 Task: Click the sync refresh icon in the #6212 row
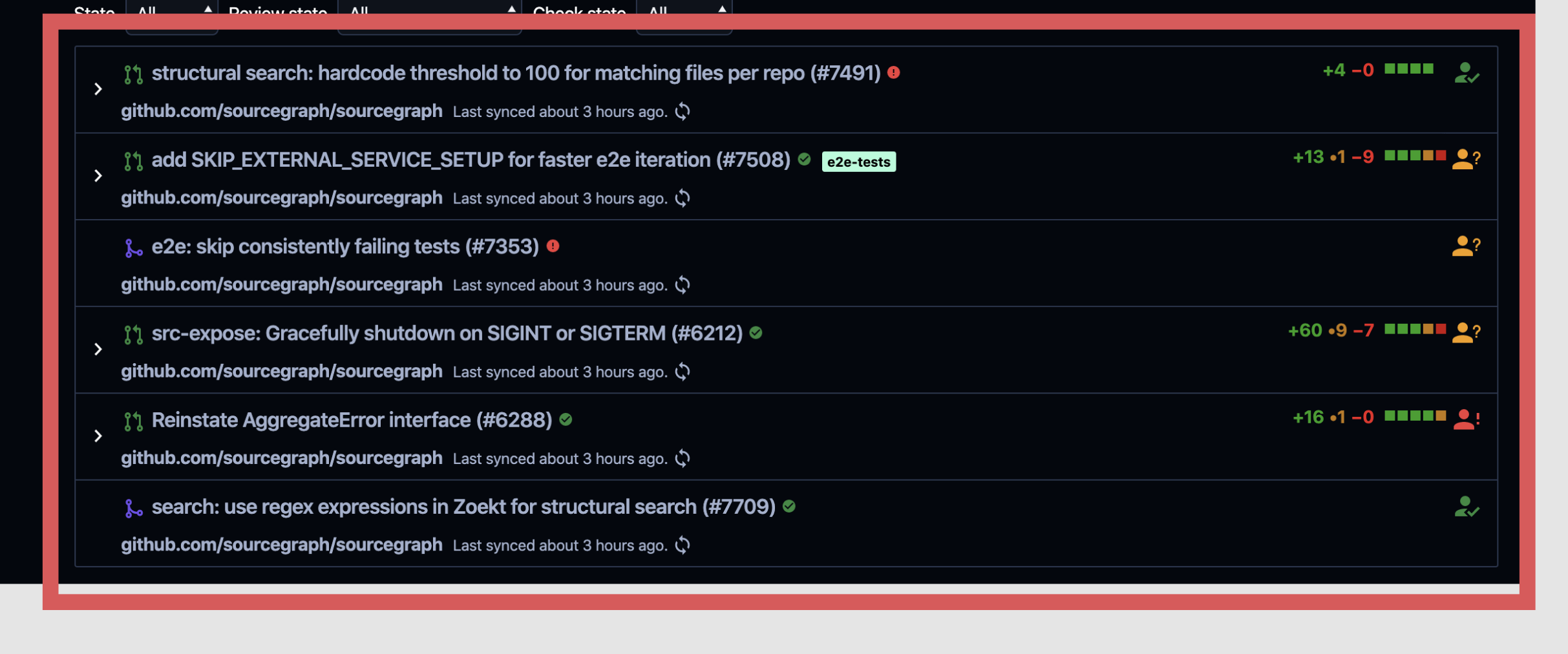(x=683, y=372)
